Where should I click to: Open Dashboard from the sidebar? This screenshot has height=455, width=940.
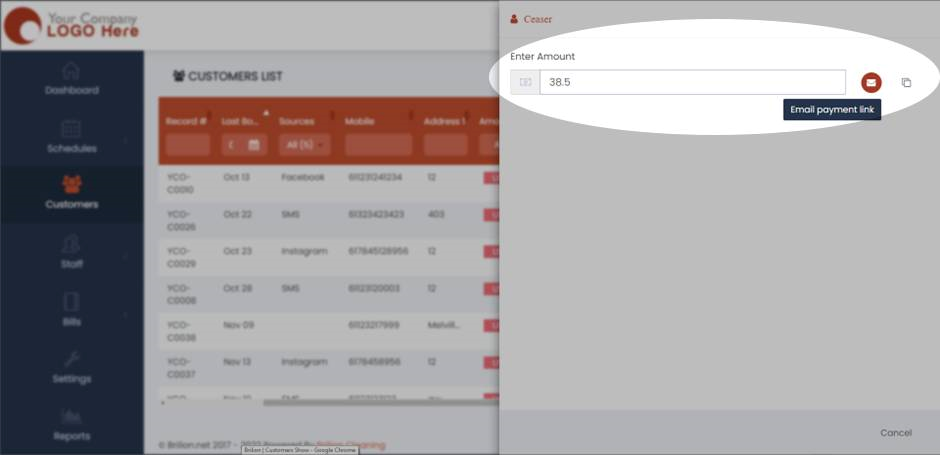pyautogui.click(x=71, y=79)
